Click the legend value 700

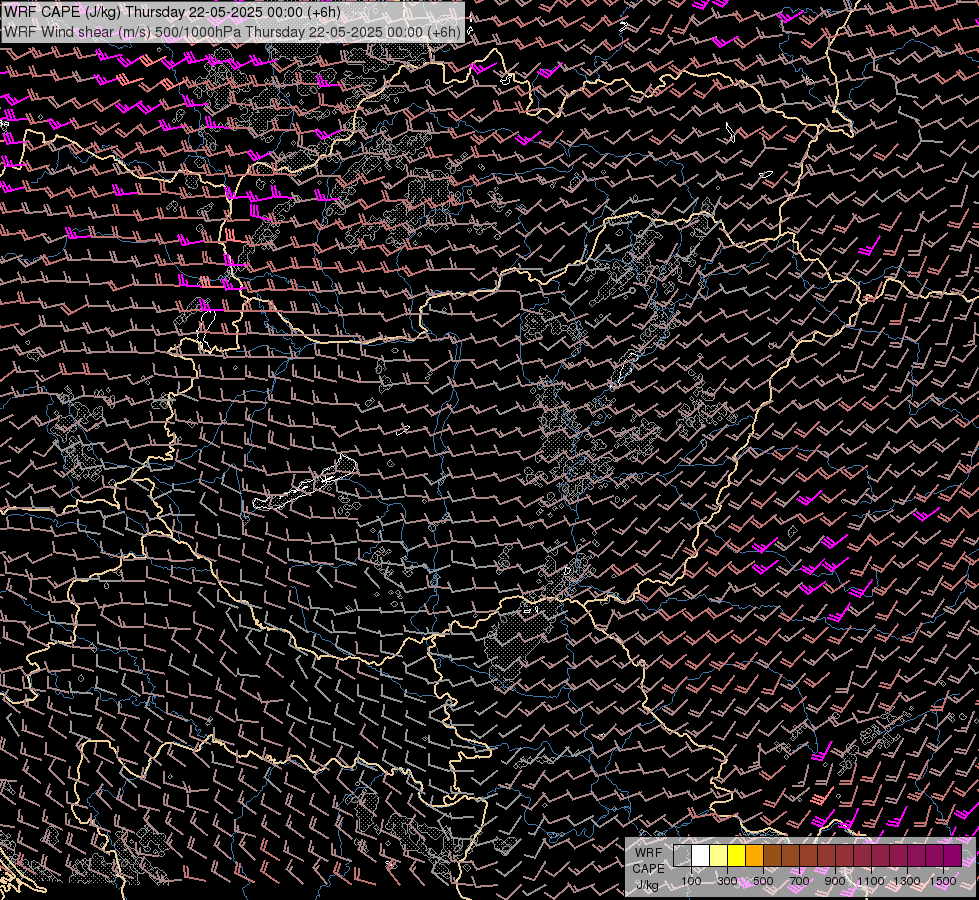[x=799, y=881]
